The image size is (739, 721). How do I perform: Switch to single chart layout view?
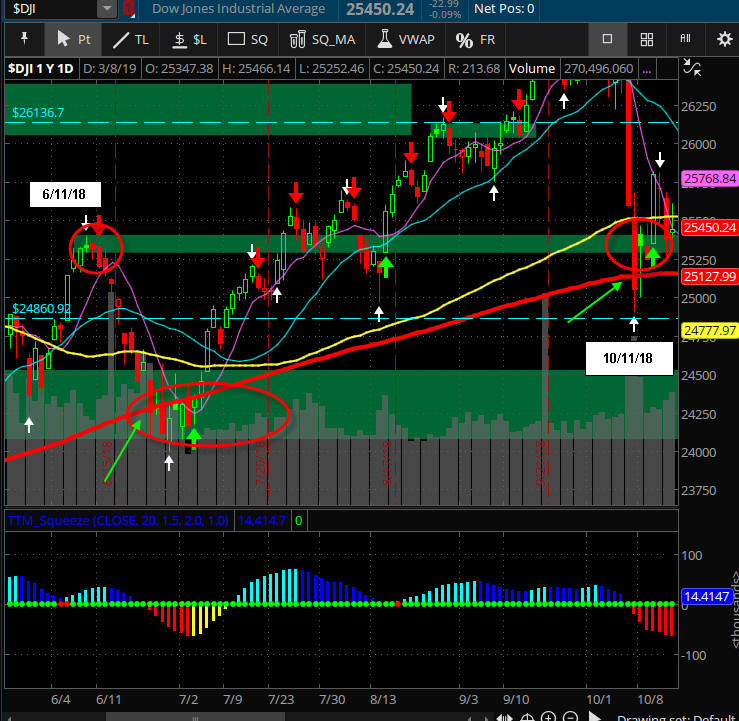click(x=607, y=40)
